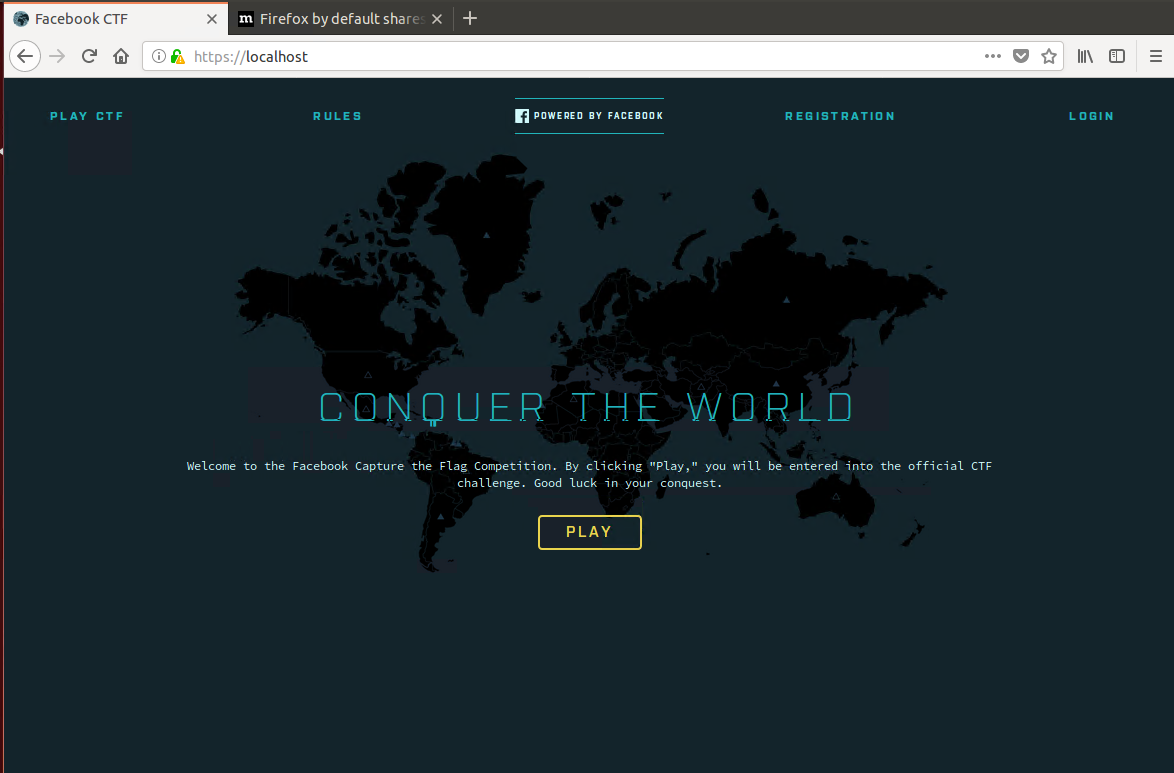The width and height of the screenshot is (1174, 773).
Task: Open the LOGIN page
Action: (x=1091, y=115)
